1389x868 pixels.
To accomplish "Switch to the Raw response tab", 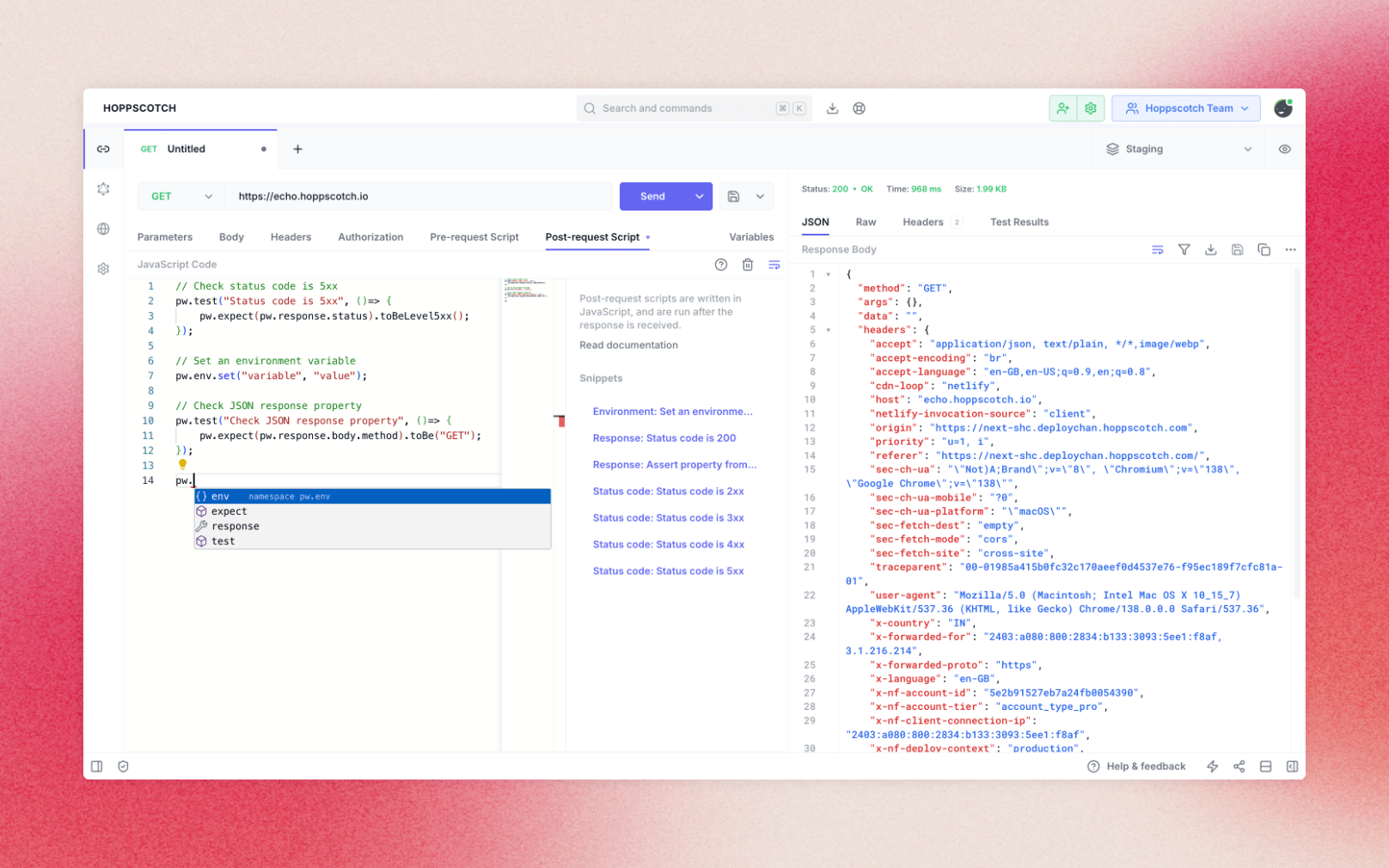I will [x=866, y=222].
